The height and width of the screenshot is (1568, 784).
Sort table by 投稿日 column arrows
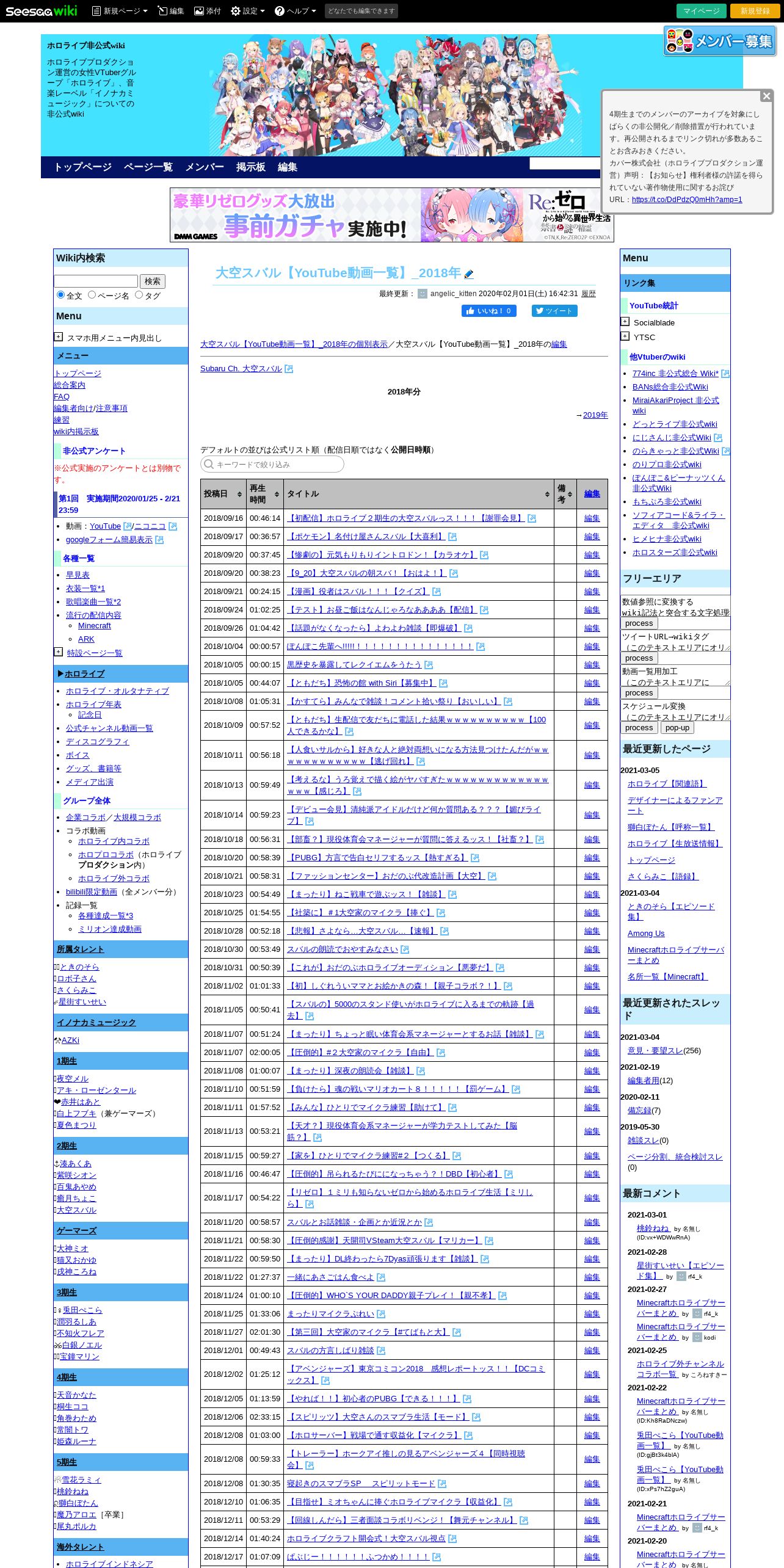[239, 494]
